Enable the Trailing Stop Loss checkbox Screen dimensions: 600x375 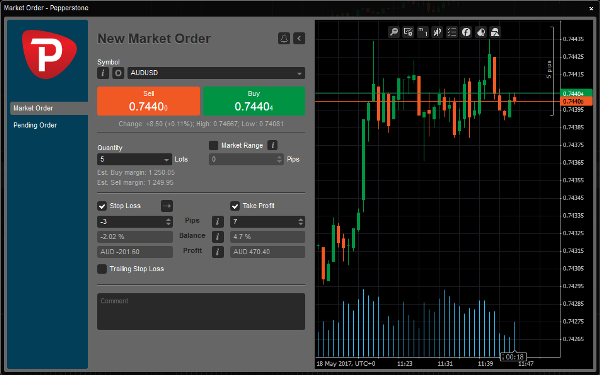tap(102, 269)
